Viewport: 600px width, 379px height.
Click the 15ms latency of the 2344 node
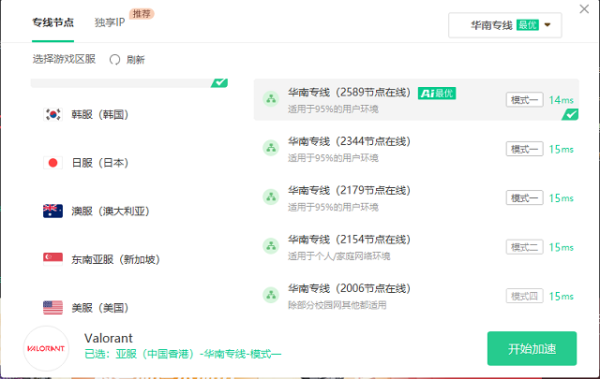561,149
